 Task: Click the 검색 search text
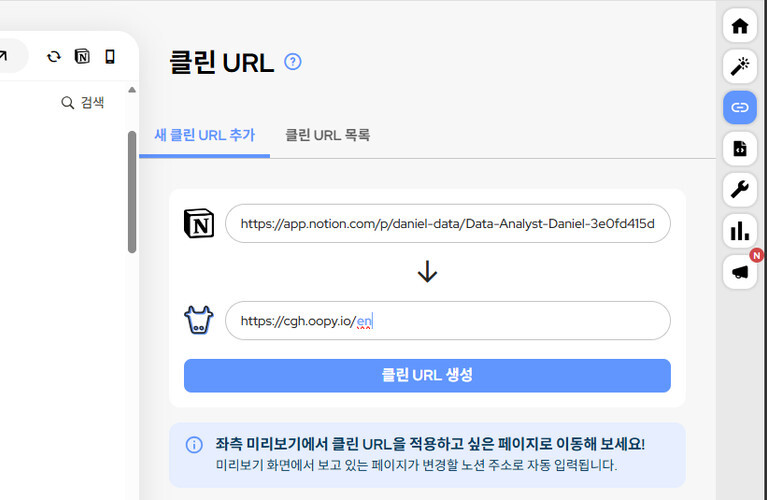coord(92,103)
